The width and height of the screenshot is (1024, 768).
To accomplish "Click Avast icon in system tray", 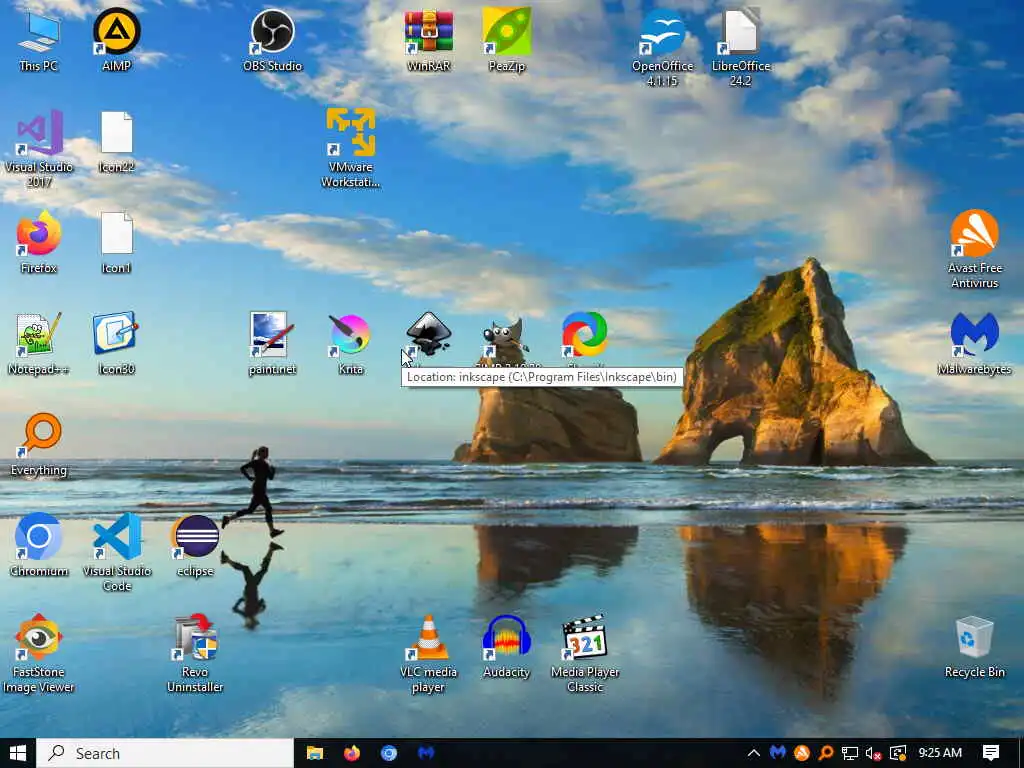I will [801, 753].
